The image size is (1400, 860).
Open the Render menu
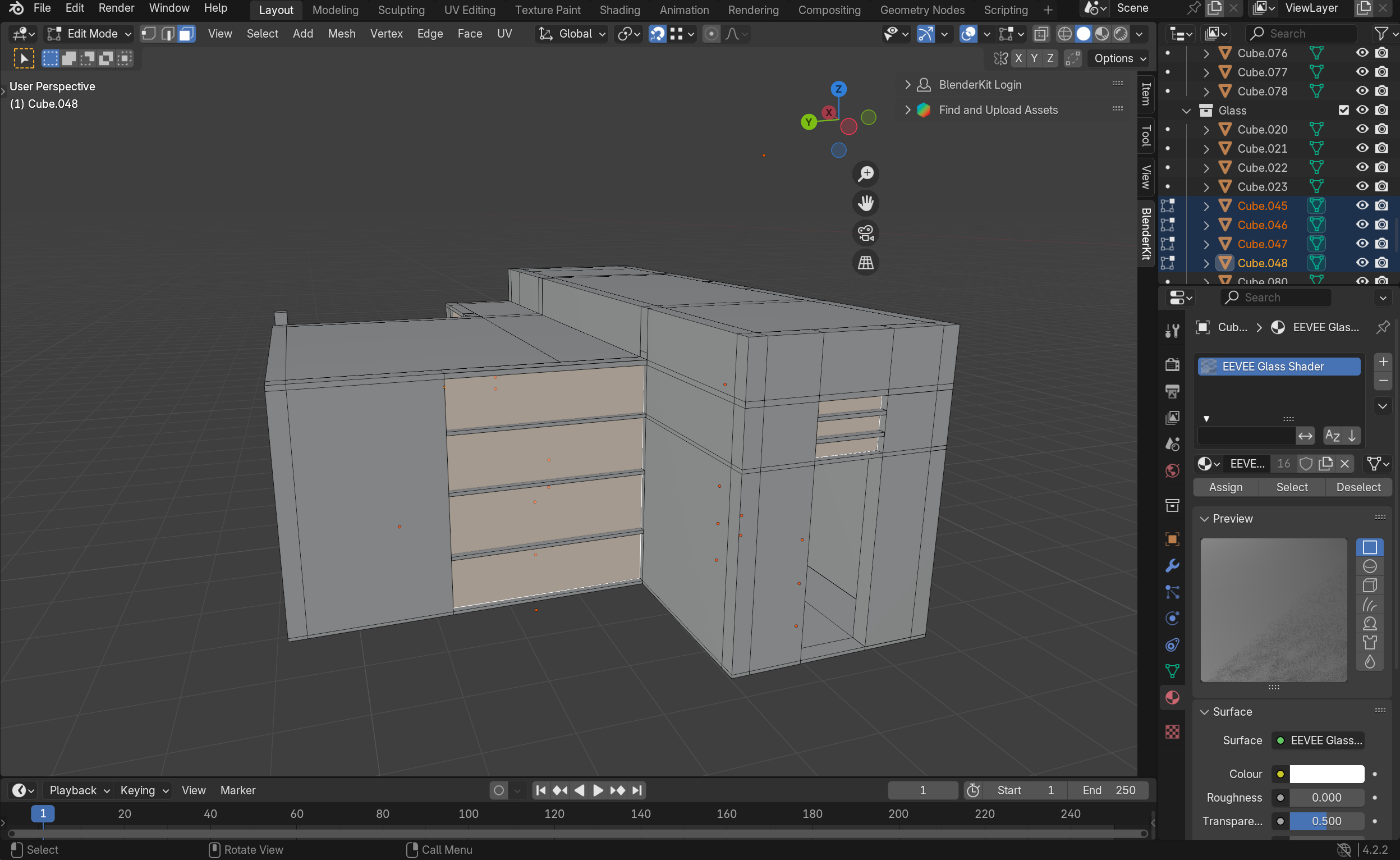point(117,8)
